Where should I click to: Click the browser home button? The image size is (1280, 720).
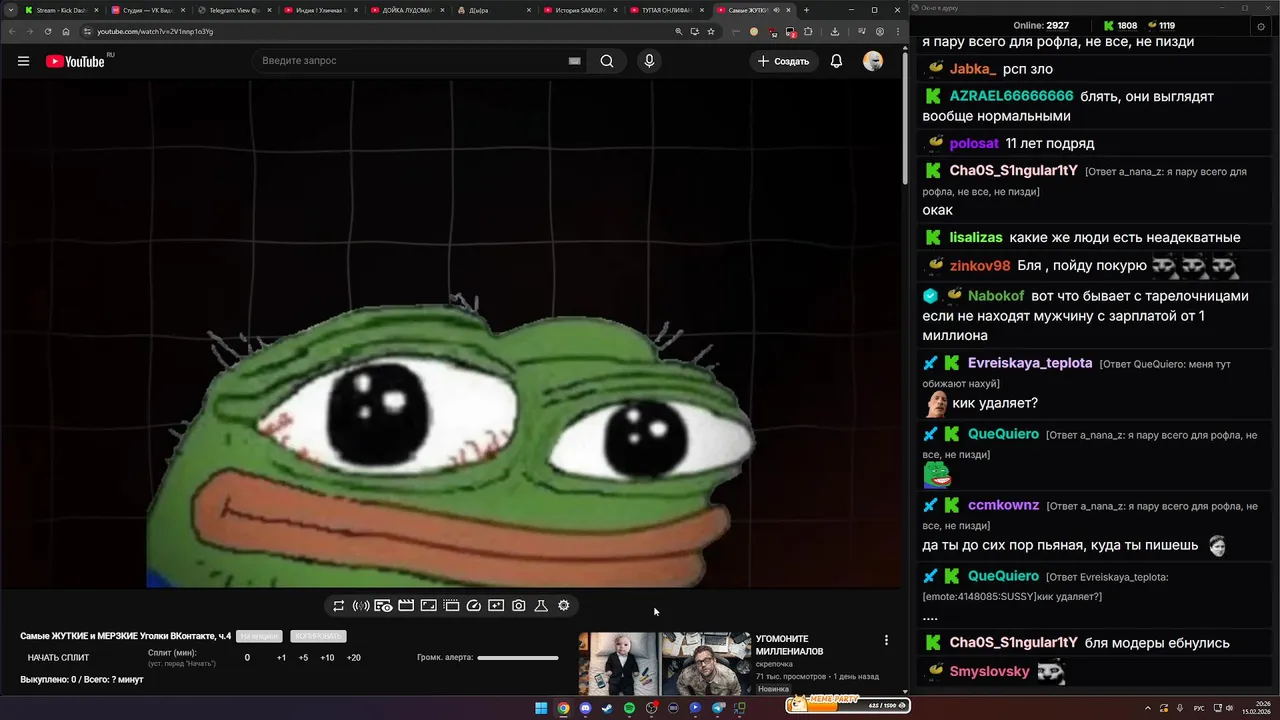(x=66, y=31)
